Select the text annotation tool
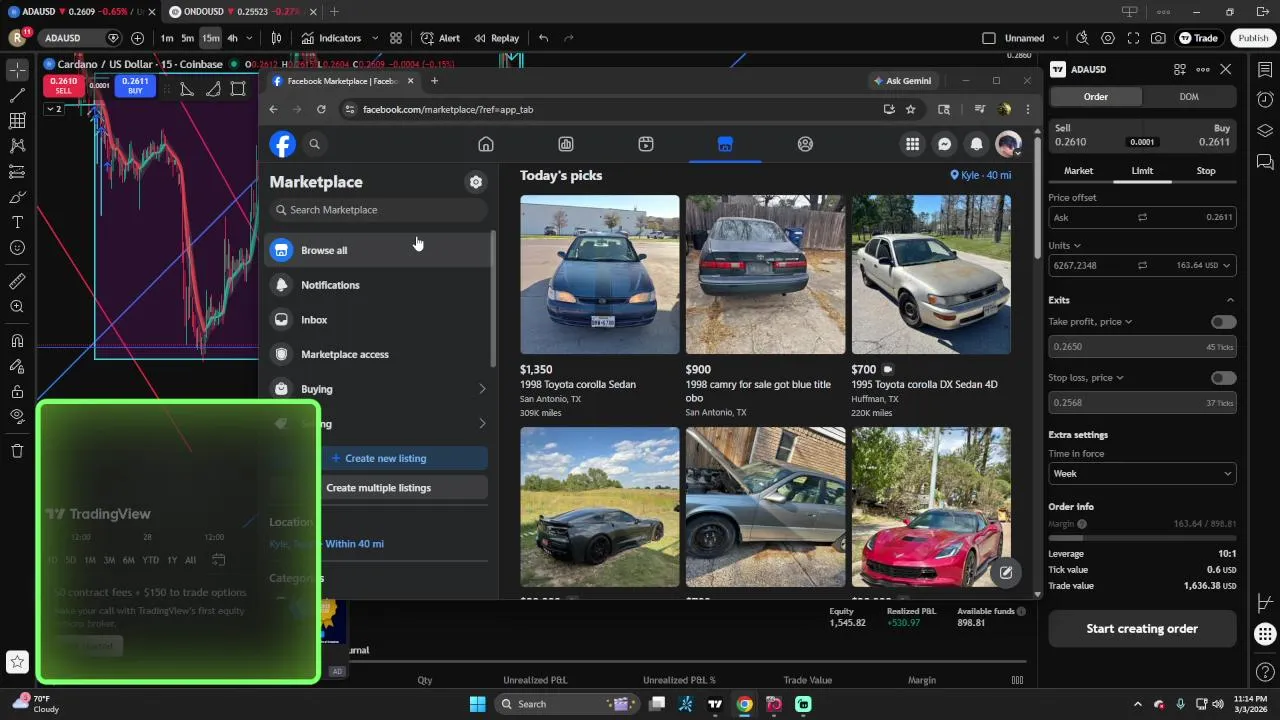Viewport: 1280px width, 720px height. pyautogui.click(x=17, y=222)
